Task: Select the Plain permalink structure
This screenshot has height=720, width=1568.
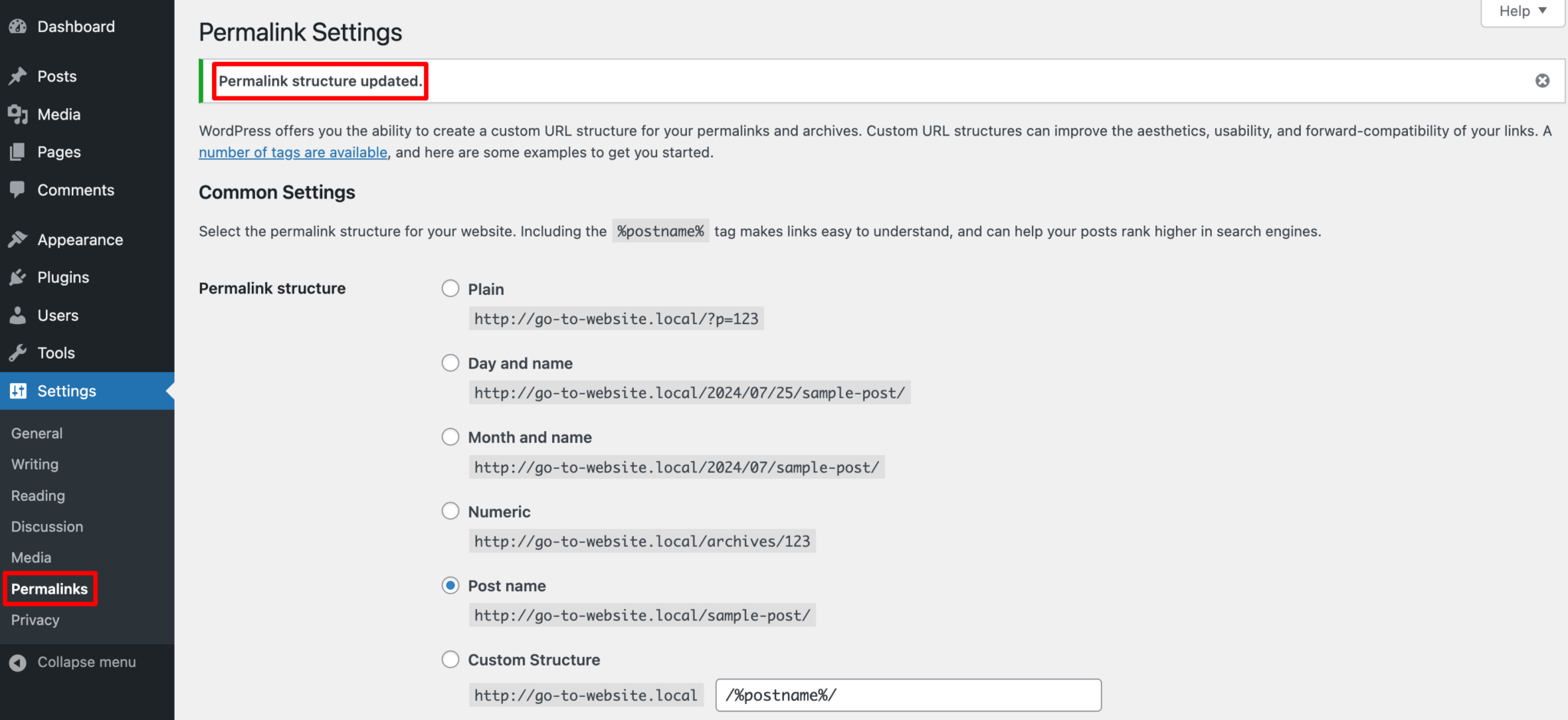Action: point(450,288)
